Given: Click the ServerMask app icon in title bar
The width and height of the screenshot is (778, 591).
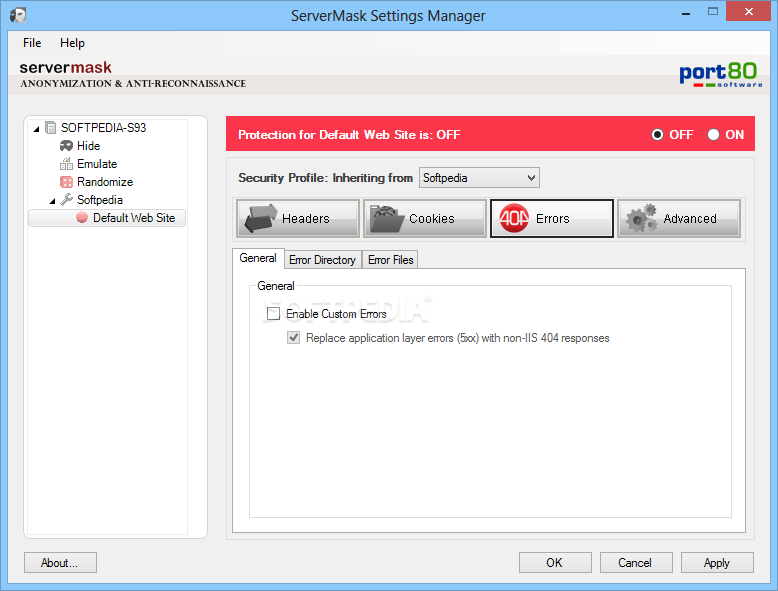Looking at the screenshot, I should (x=18, y=15).
